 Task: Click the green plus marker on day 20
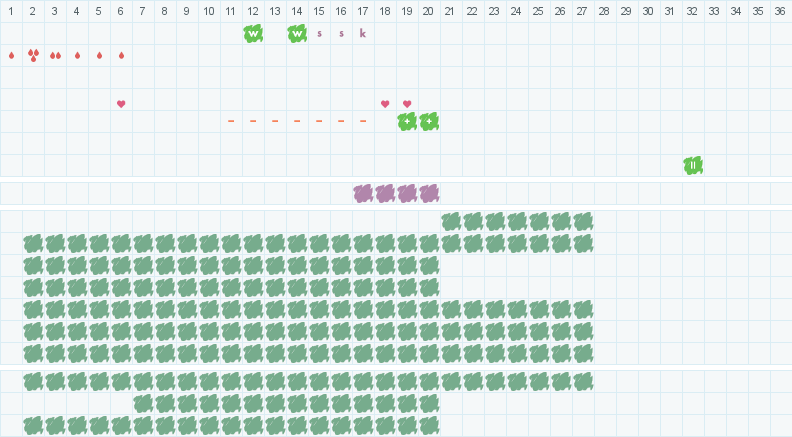click(x=429, y=121)
